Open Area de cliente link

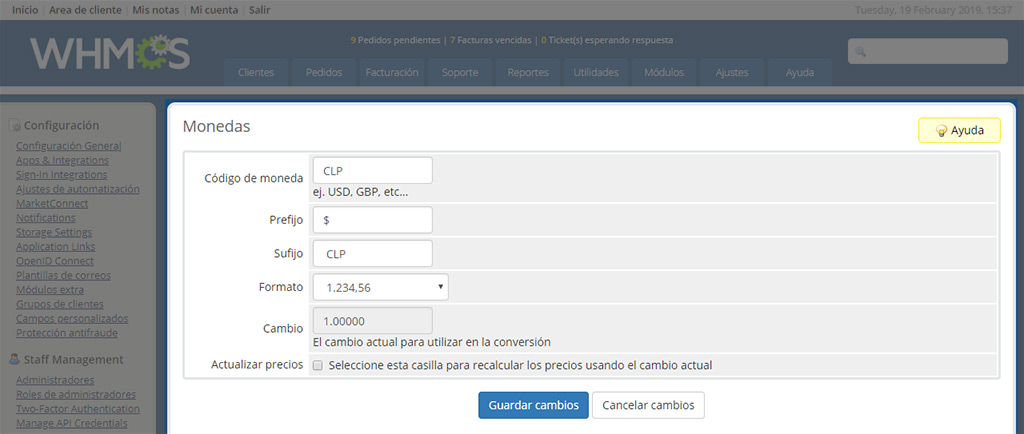tap(85, 10)
